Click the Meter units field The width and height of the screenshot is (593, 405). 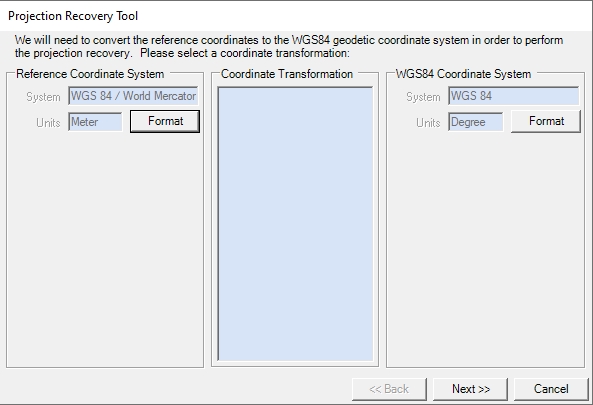click(95, 122)
